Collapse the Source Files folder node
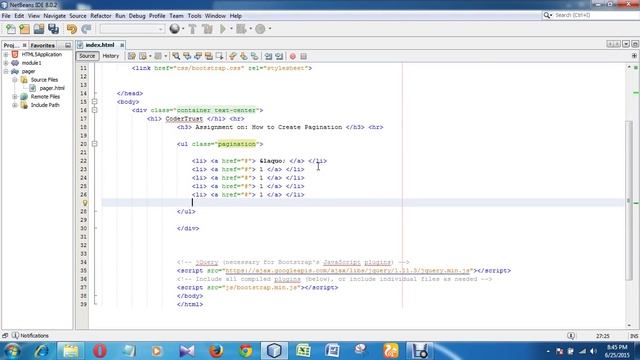Image resolution: width=640 pixels, height=360 pixels. (15, 80)
